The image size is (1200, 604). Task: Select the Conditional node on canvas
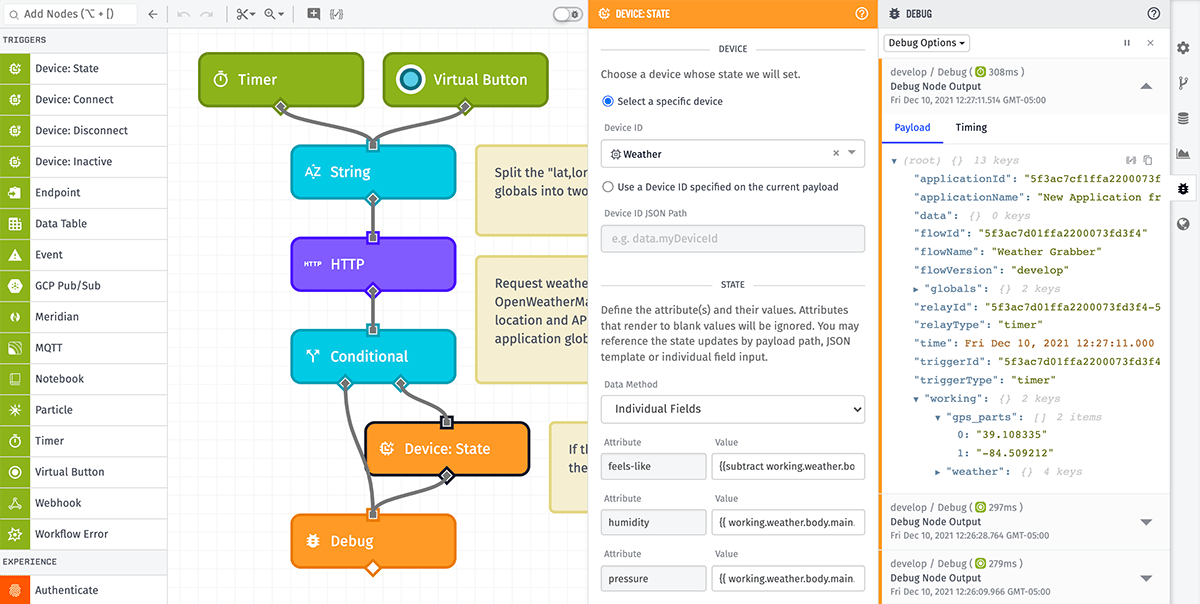(373, 356)
